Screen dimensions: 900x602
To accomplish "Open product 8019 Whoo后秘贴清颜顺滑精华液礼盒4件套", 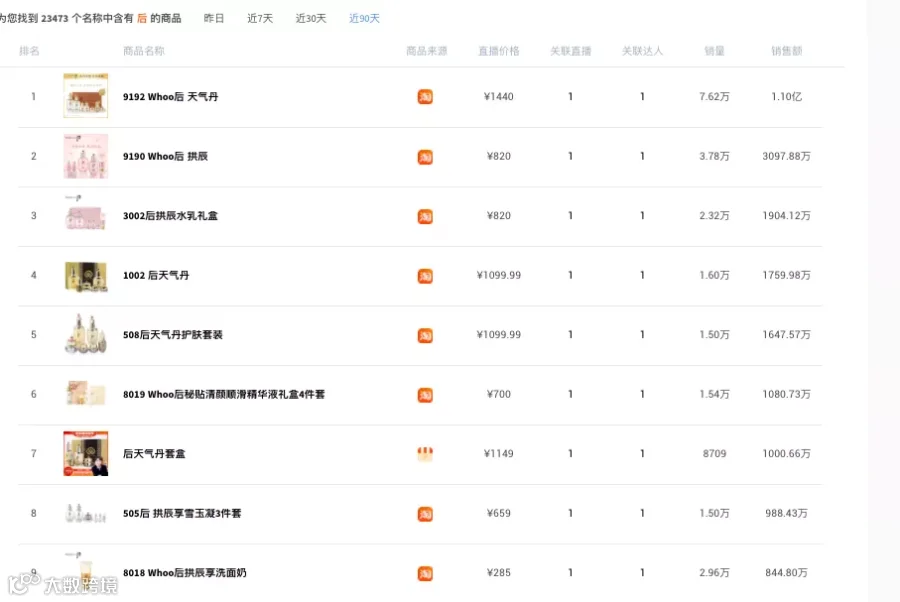I will (x=224, y=394).
